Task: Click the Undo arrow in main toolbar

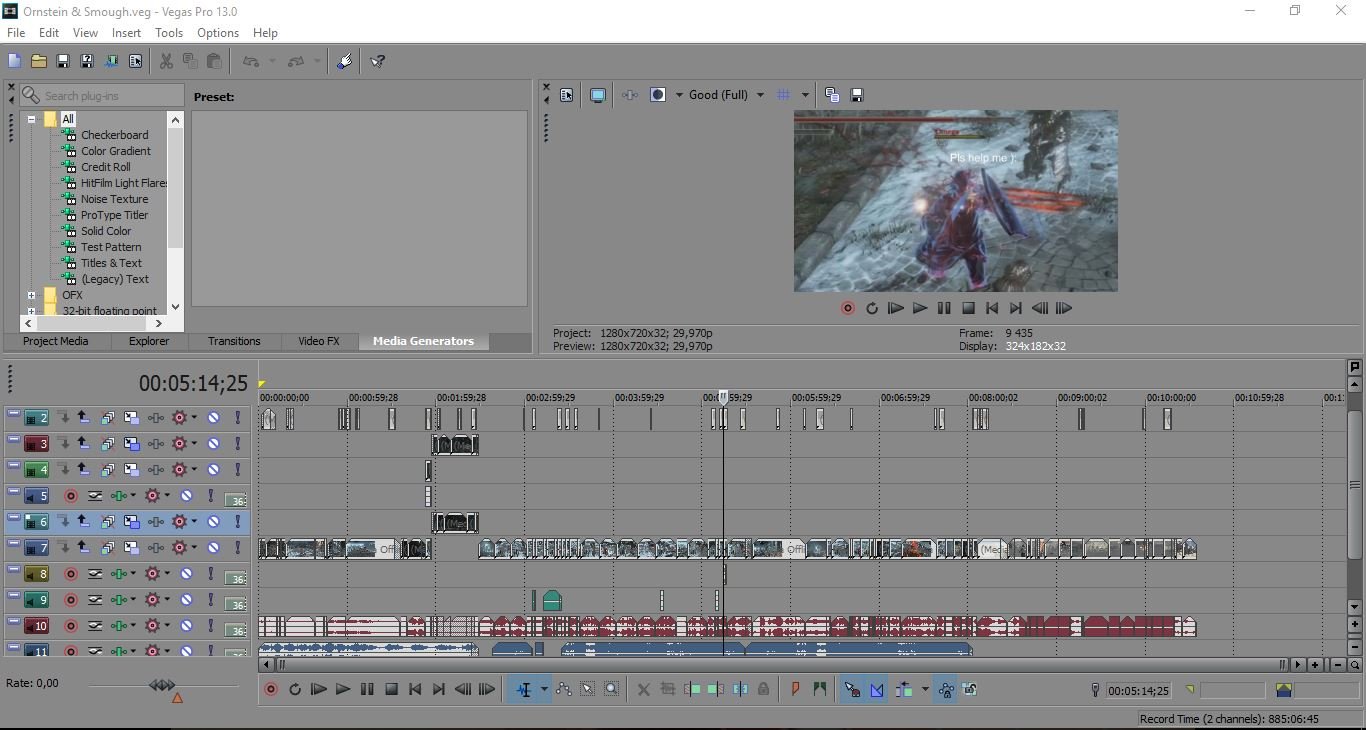Action: pyautogui.click(x=251, y=61)
